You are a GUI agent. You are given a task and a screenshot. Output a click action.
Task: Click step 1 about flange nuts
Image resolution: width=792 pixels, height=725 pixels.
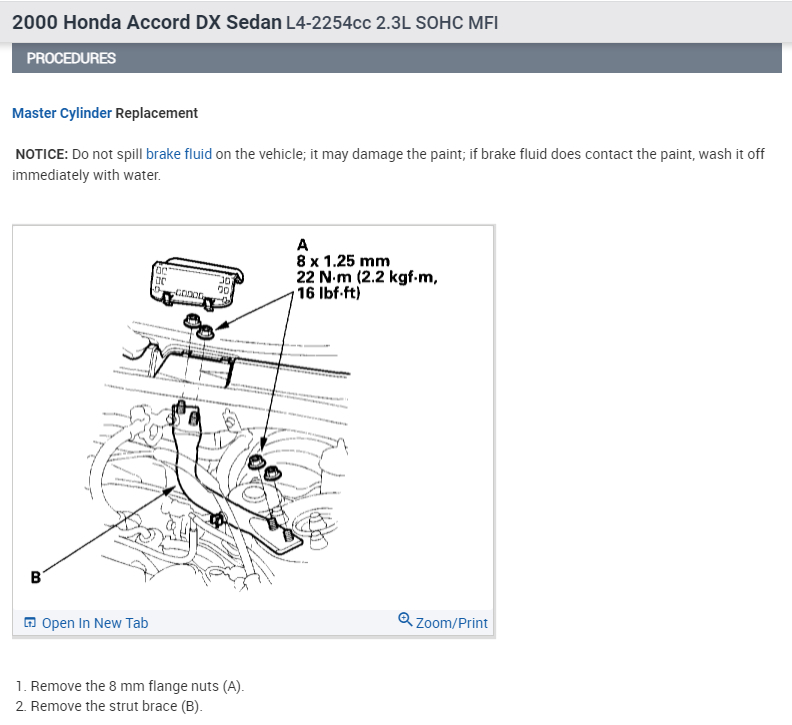[130, 686]
